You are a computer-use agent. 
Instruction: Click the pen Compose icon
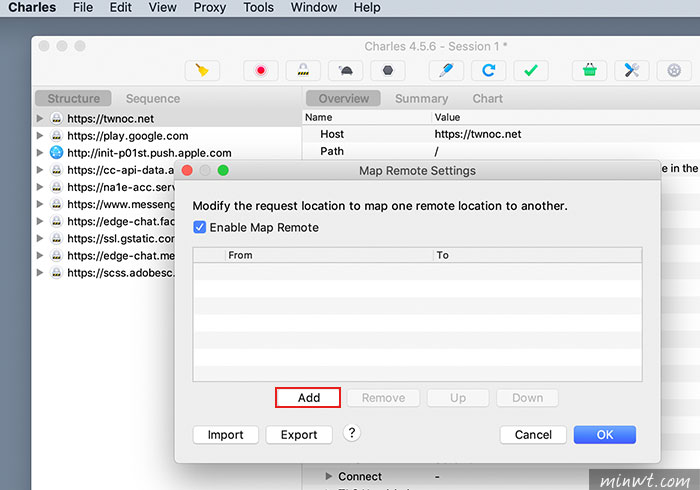coord(446,71)
